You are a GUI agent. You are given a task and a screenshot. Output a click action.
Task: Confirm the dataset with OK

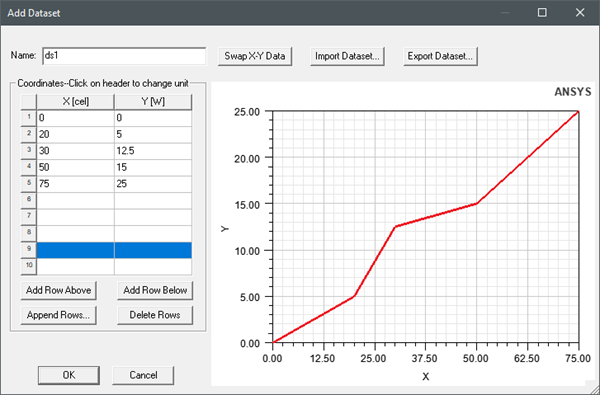tap(69, 375)
